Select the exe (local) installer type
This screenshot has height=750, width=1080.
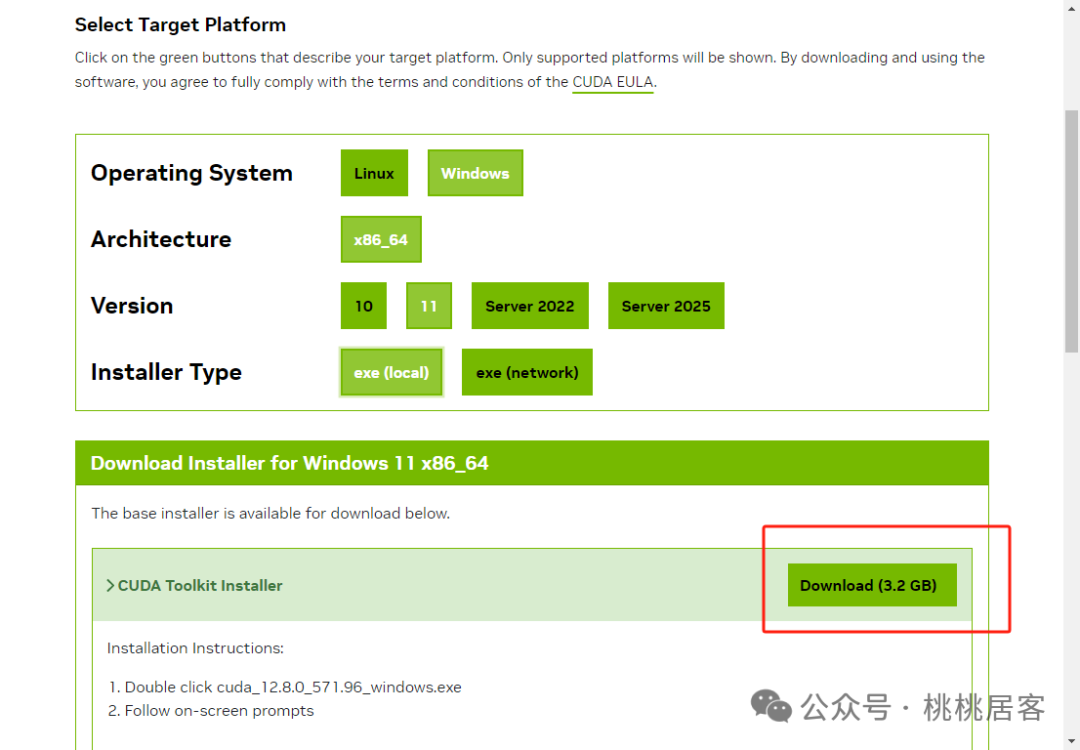[391, 373]
